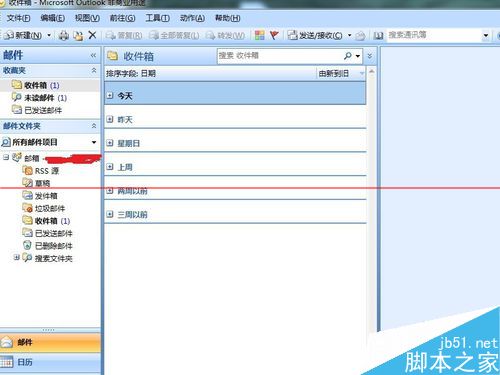Click the red Follow Up flag icon
Viewport: 500px width, 375px height.
274,35
